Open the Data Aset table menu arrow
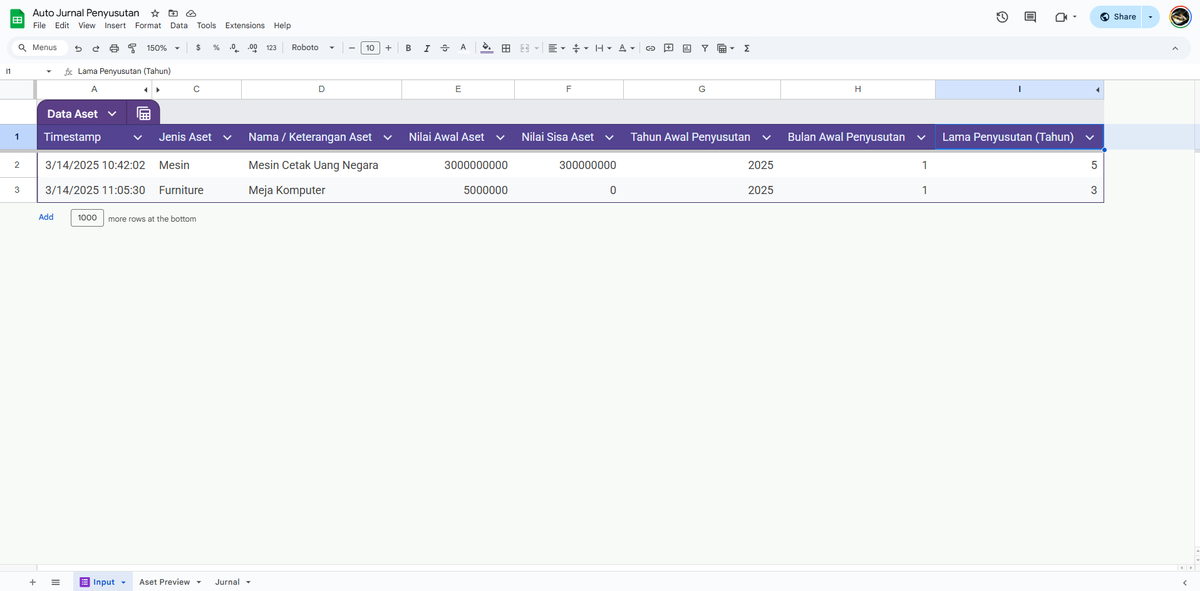Image resolution: width=1200 pixels, height=591 pixels. tap(111, 114)
